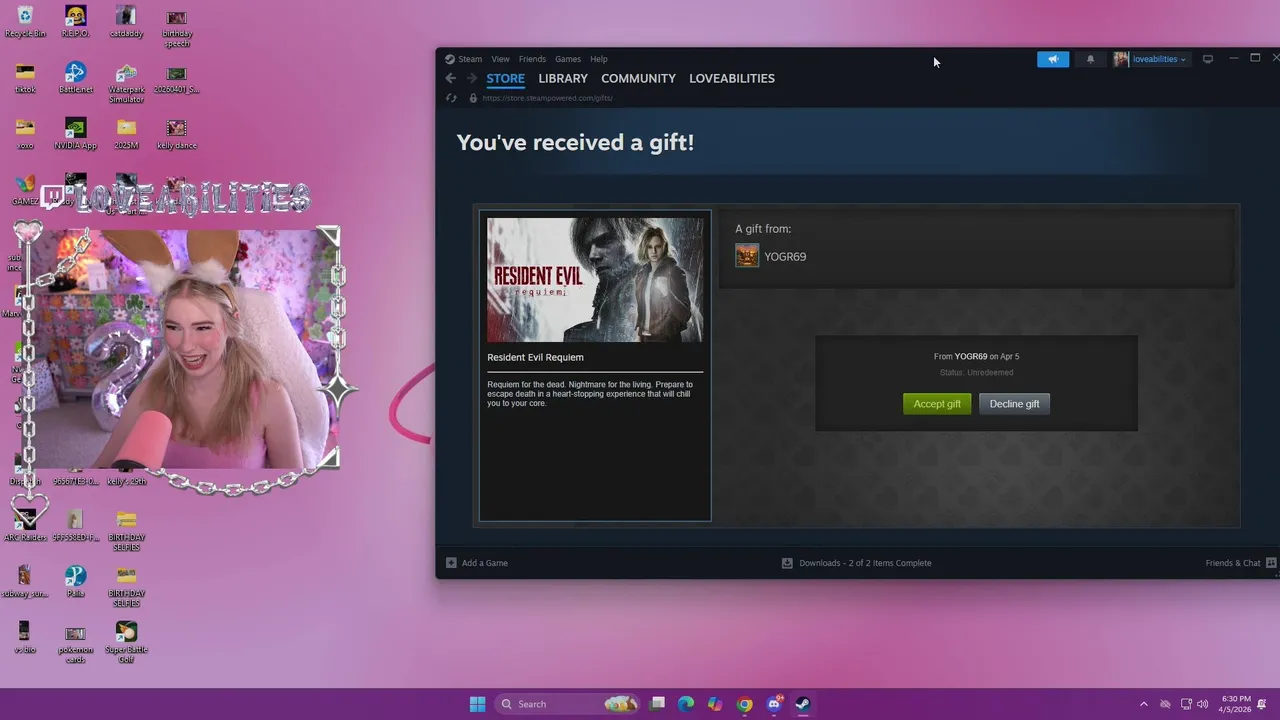Open the Games menu in Steam
This screenshot has width=1280, height=720.
click(x=568, y=59)
